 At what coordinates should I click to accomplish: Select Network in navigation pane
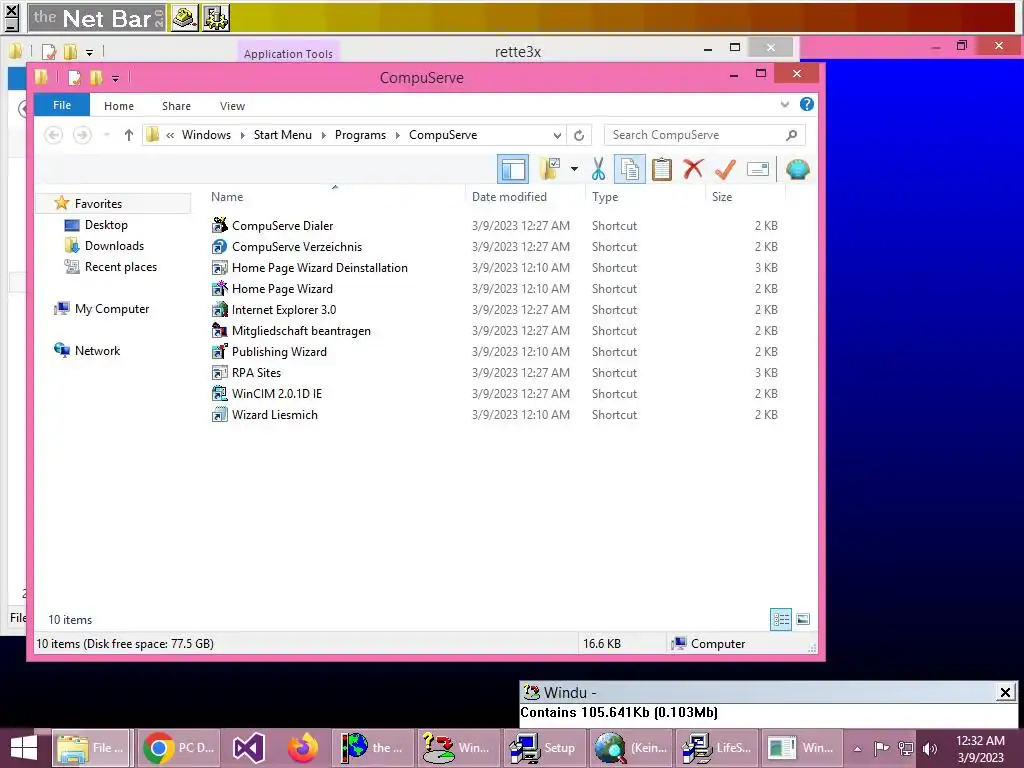pos(97,351)
